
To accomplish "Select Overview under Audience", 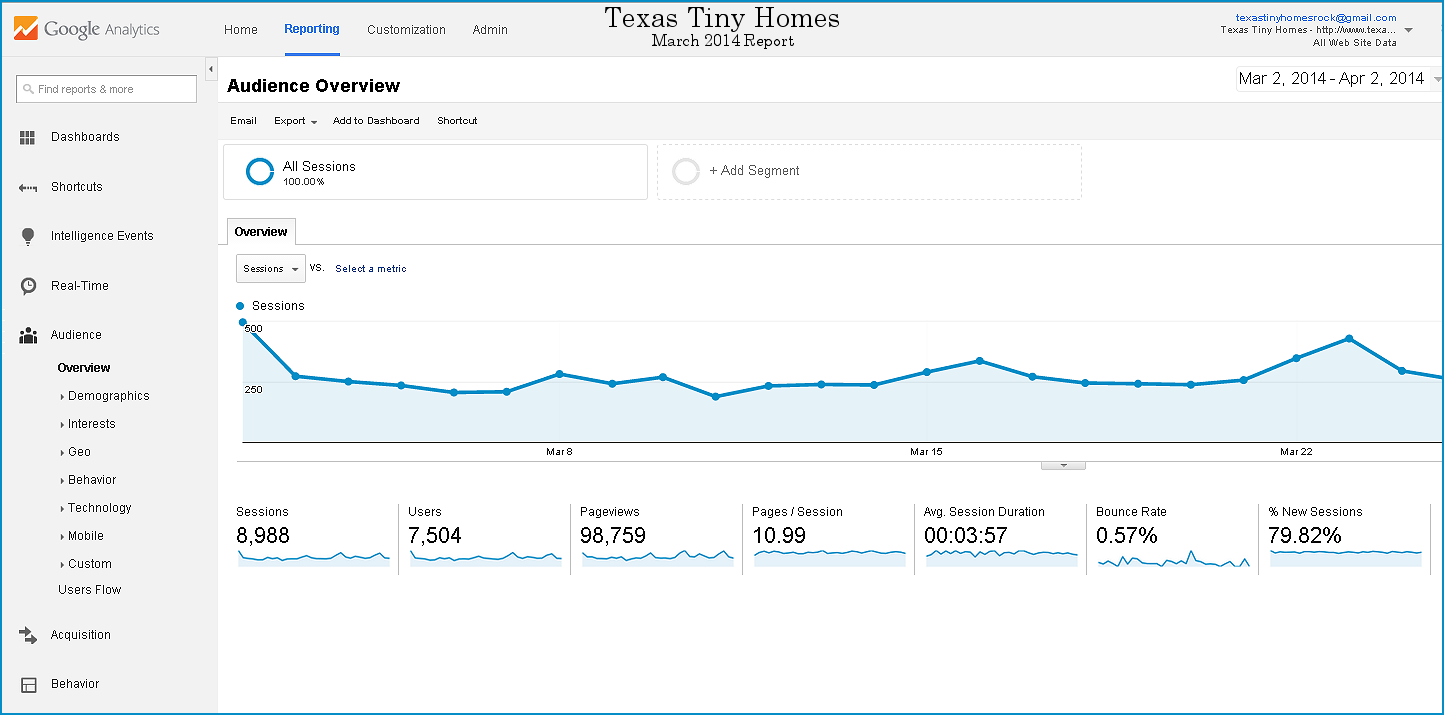I will tap(84, 368).
